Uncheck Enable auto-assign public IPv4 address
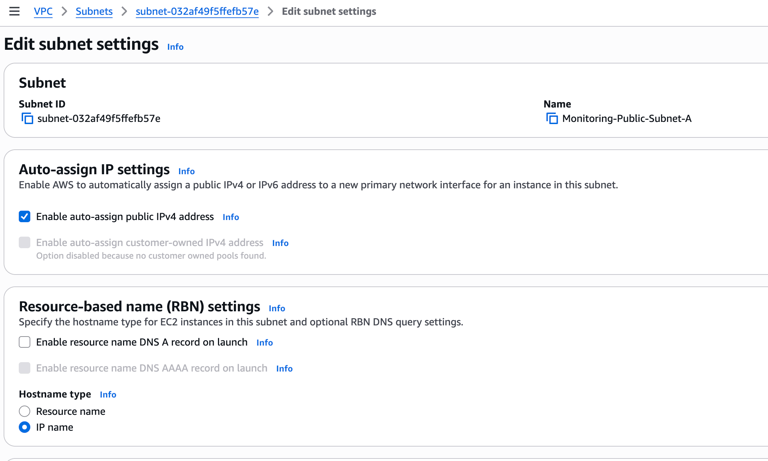Screen dimensions: 768x461 click(24, 217)
